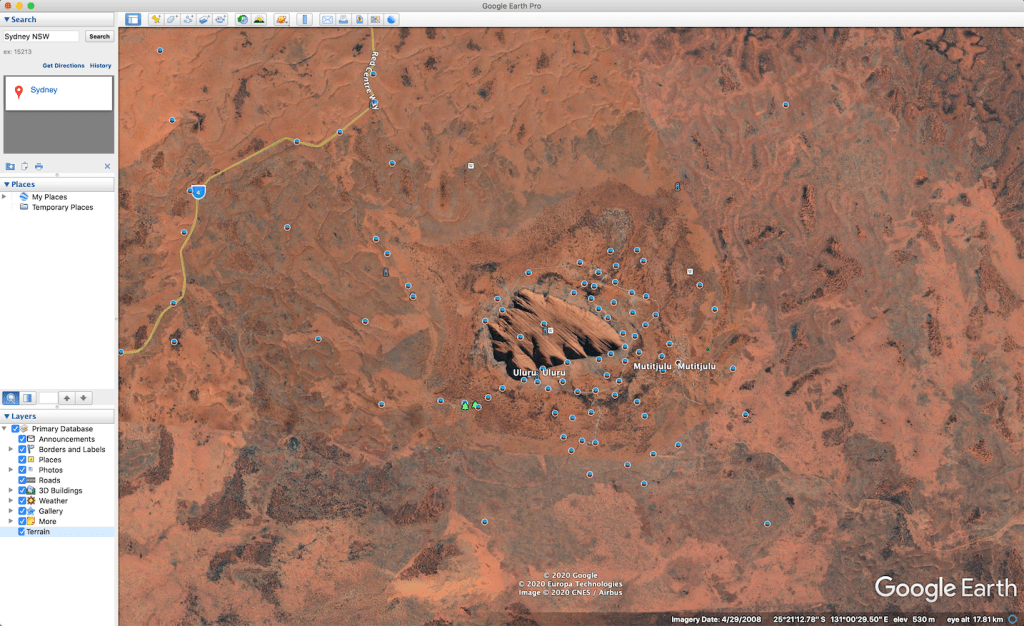Click the copy results icon under search results
Screen dimensions: 1024x626
tap(25, 166)
